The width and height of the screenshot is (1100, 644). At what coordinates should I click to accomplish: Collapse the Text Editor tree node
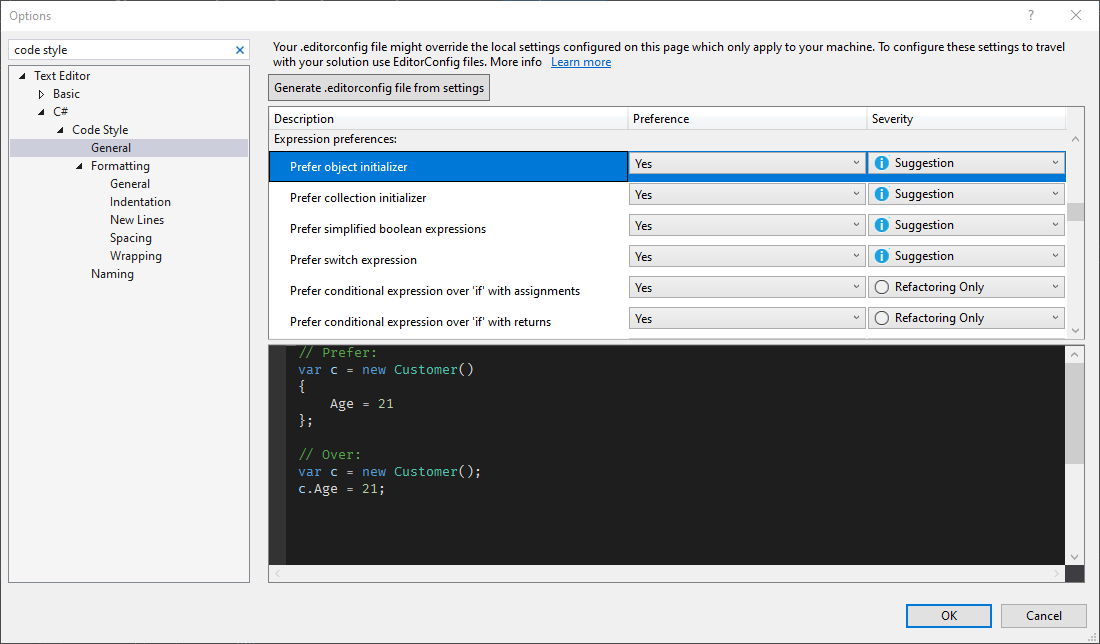point(22,75)
